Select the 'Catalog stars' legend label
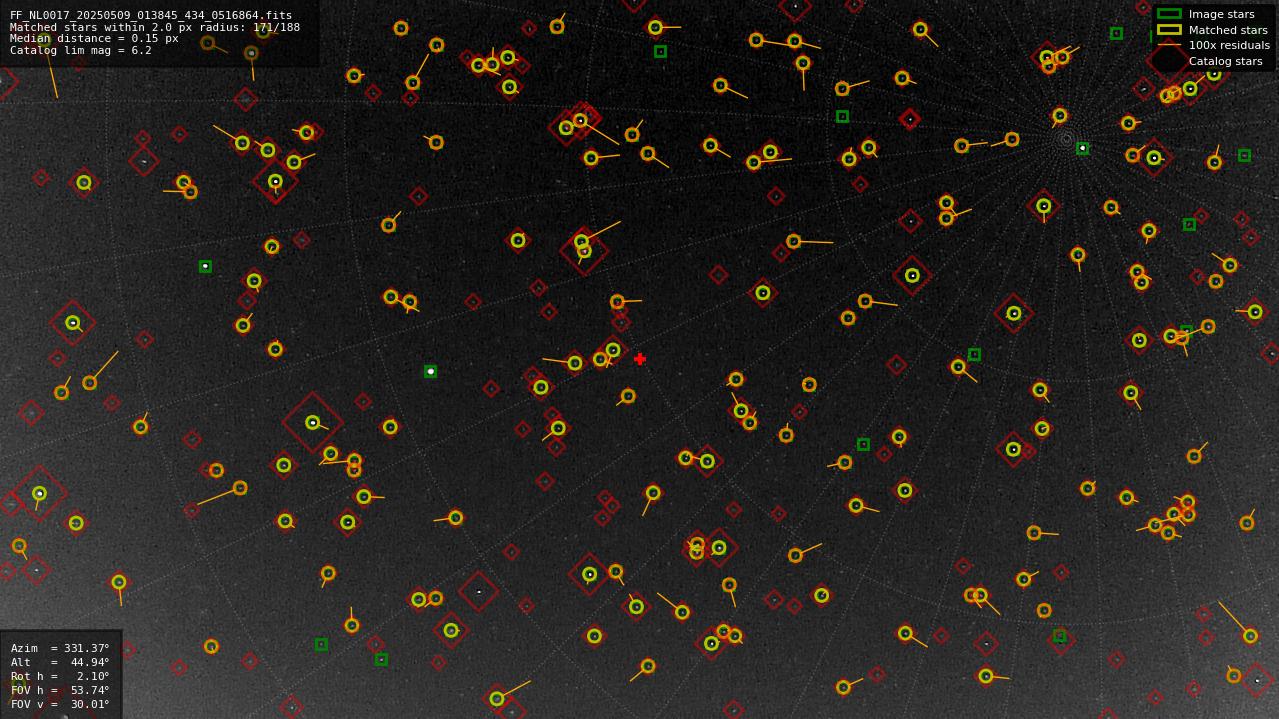Screen dimensions: 1279x719 click(x=1225, y=61)
